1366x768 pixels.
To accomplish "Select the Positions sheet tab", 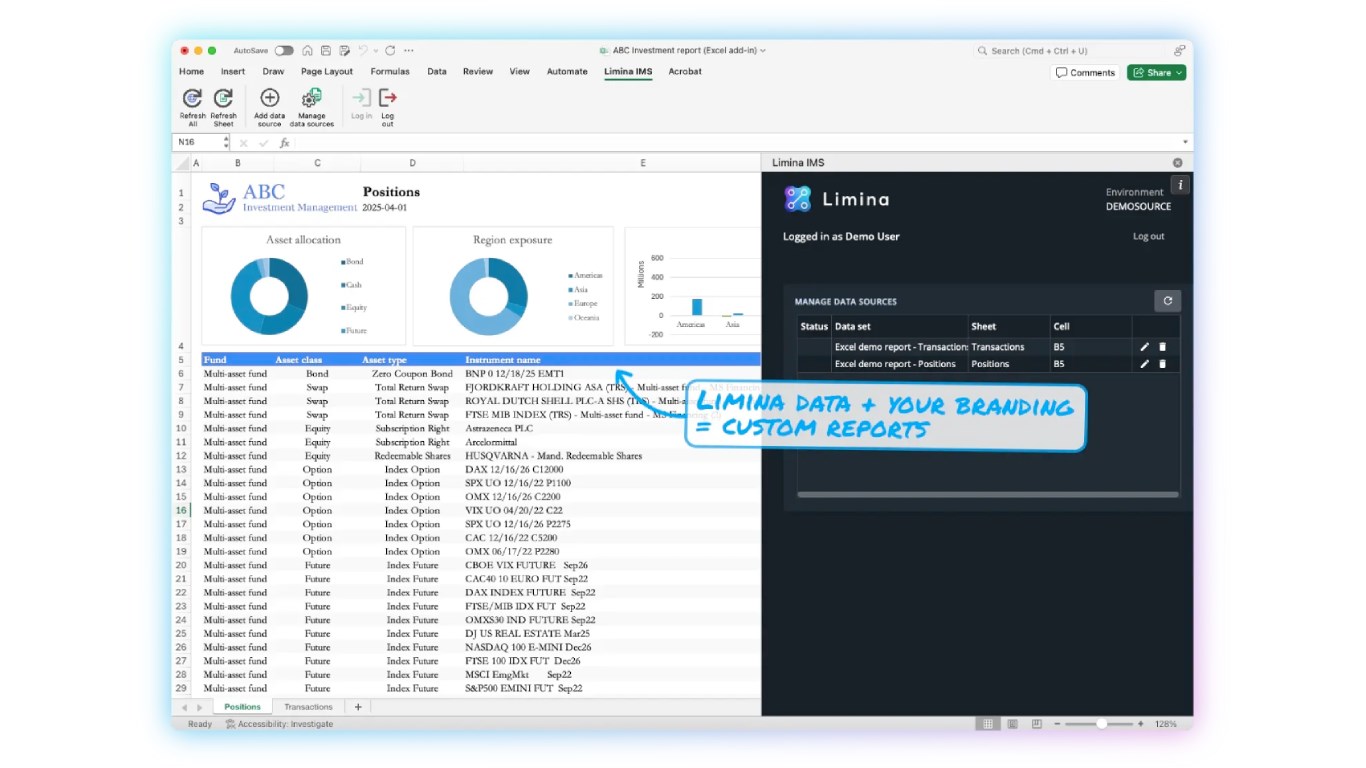I will click(x=242, y=707).
